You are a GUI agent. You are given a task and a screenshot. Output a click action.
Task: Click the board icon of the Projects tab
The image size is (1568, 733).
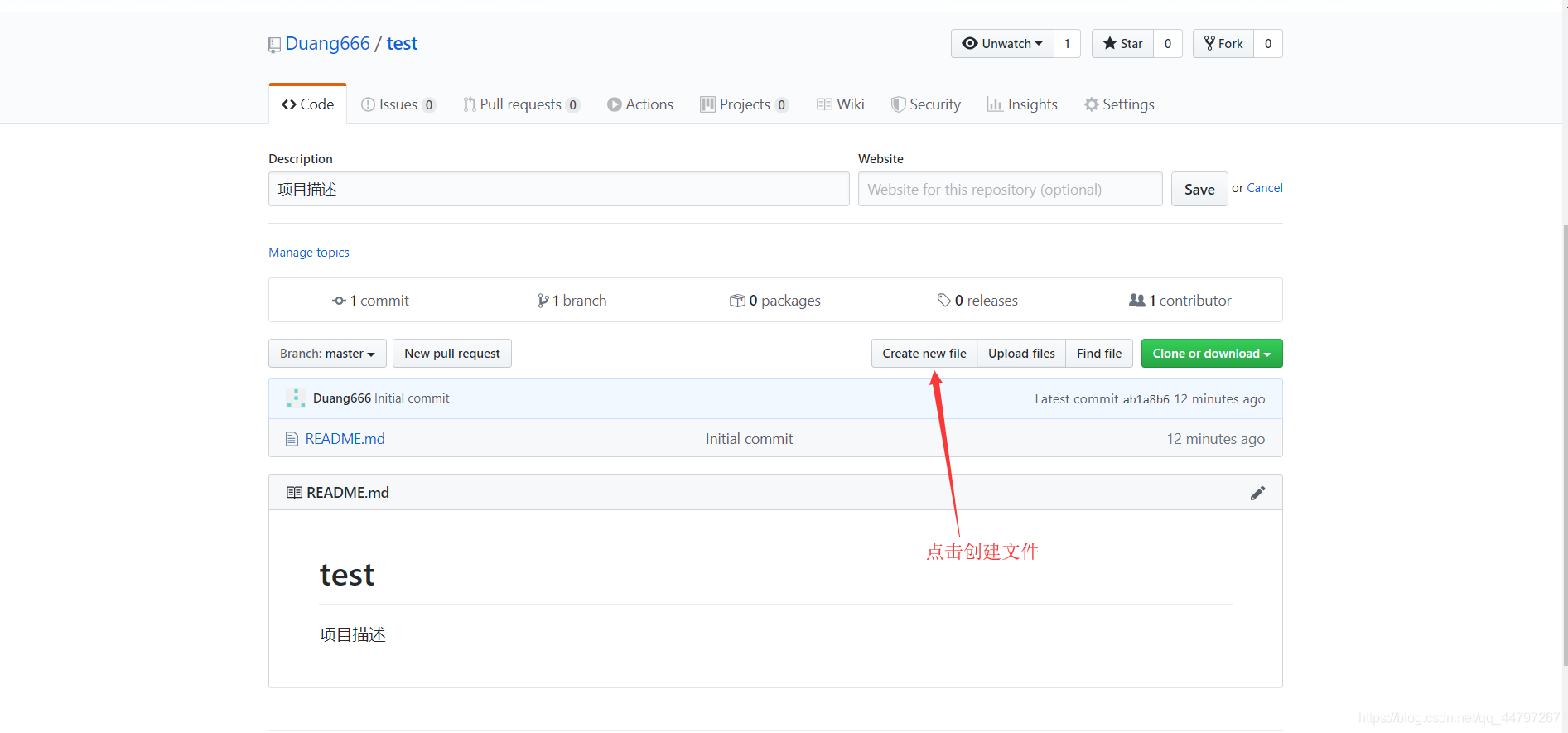(x=707, y=104)
